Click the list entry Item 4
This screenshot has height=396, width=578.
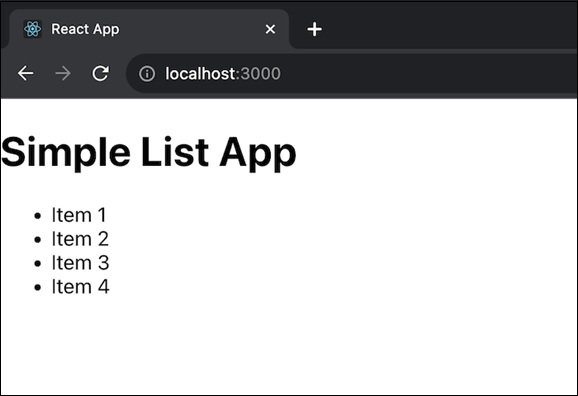pyautogui.click(x=80, y=286)
